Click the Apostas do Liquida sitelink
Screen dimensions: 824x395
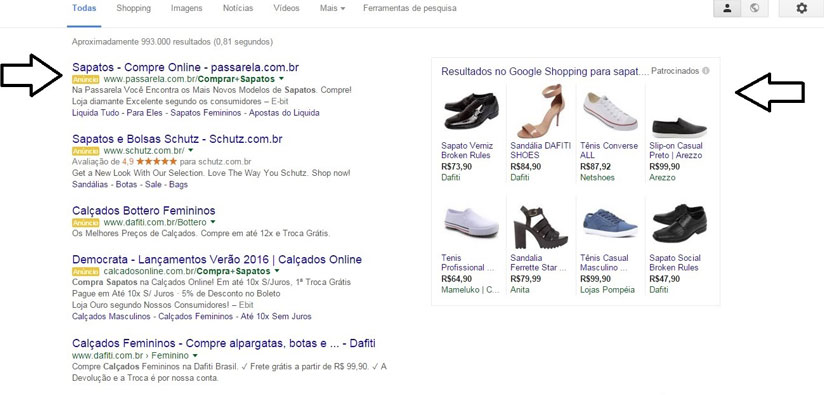click(x=284, y=113)
